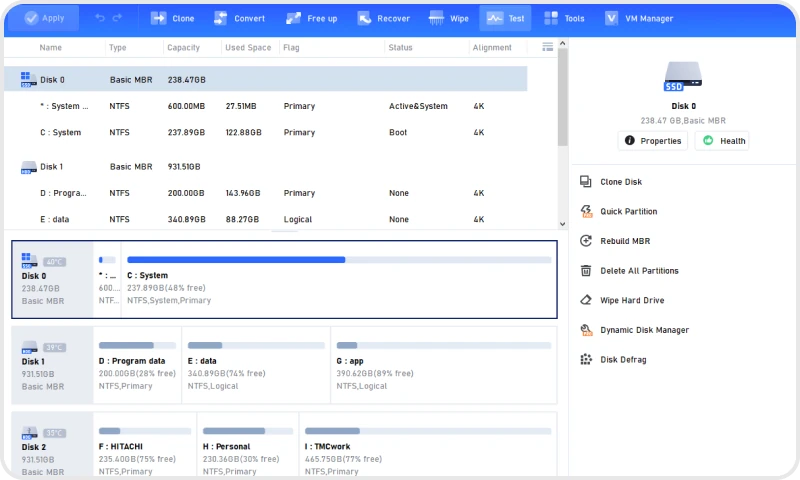Click the Clone Disk icon

coord(586,182)
